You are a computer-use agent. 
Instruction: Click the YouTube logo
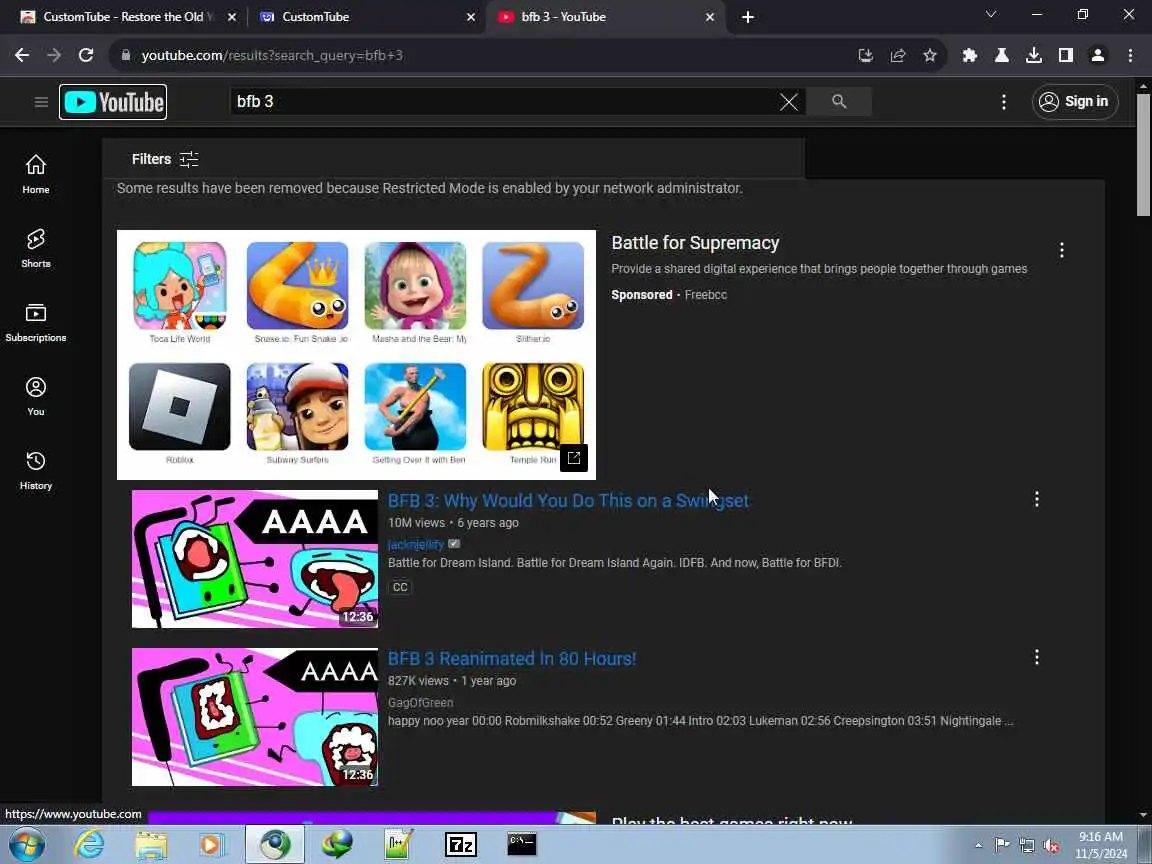[113, 102]
